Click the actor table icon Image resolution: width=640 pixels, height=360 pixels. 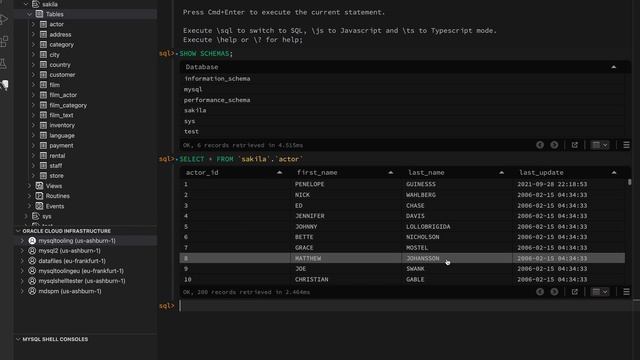[x=43, y=24]
